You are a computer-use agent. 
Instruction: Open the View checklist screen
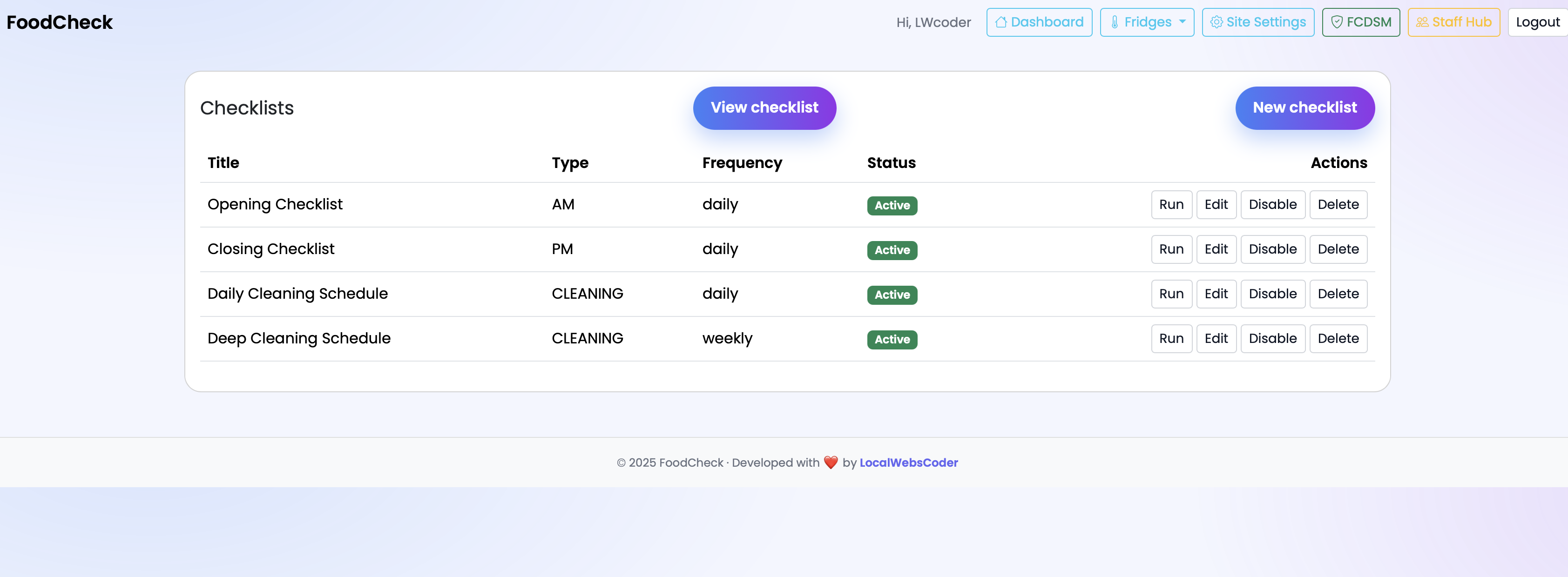tap(764, 108)
